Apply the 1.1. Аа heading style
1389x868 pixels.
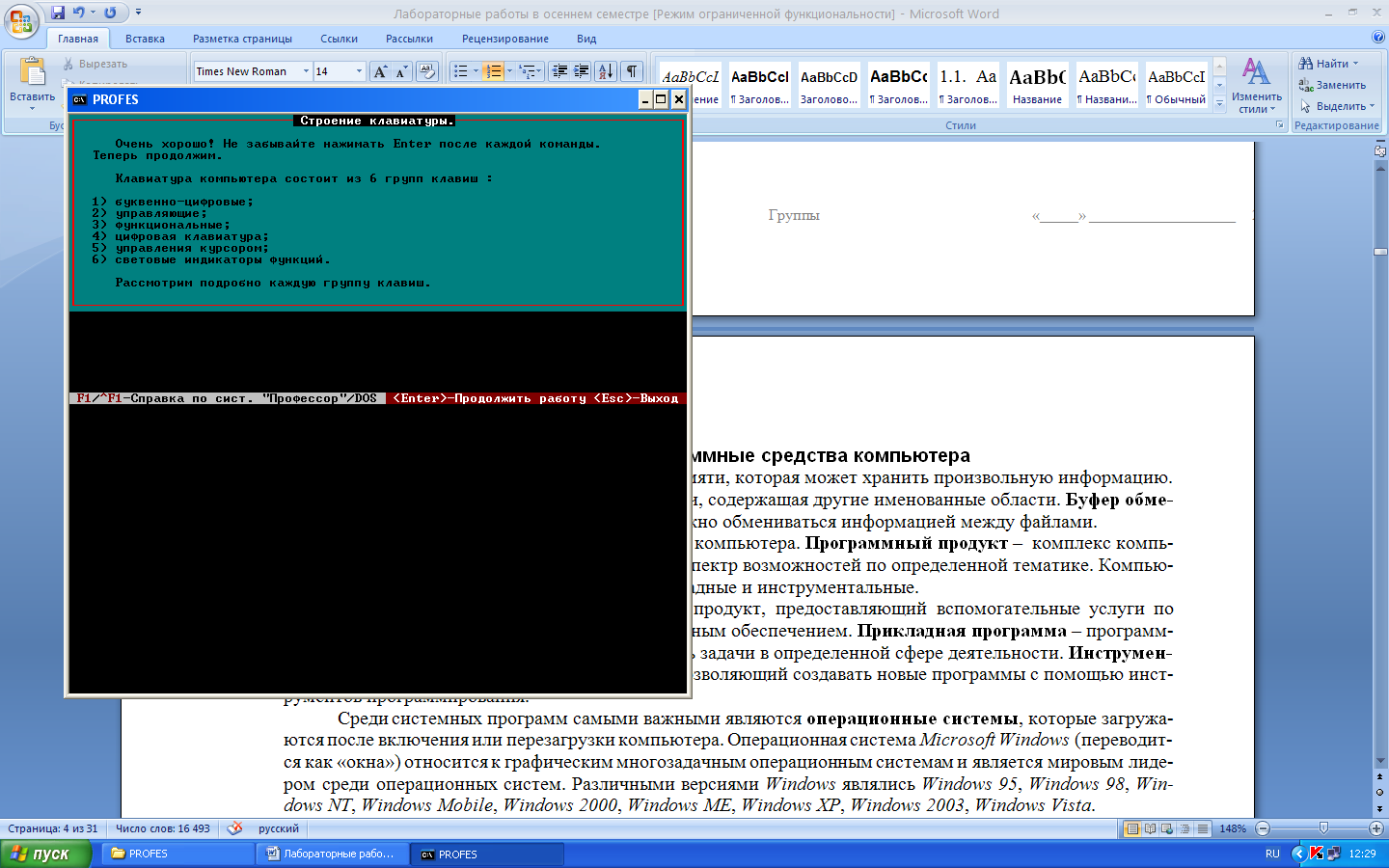click(967, 85)
